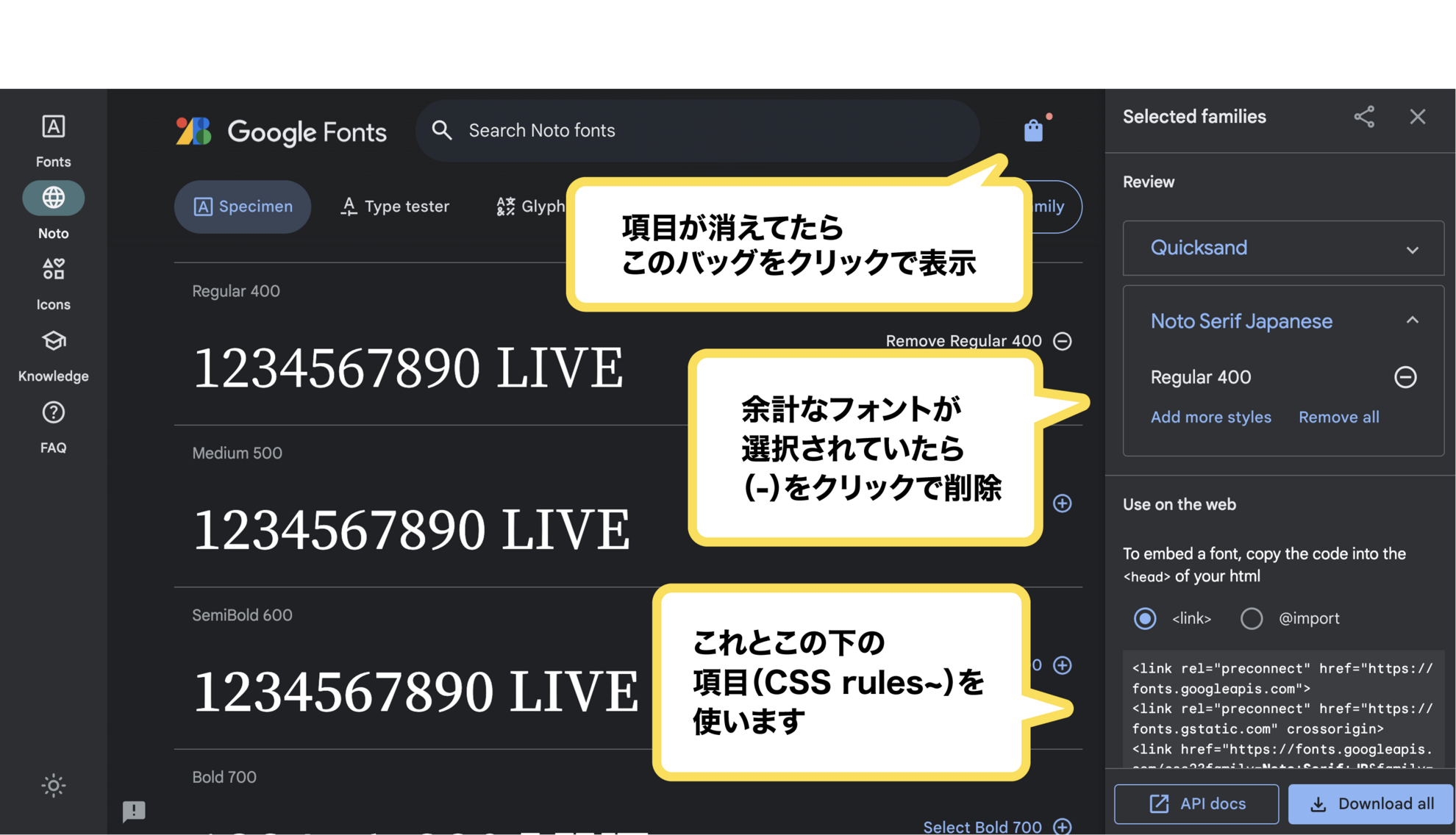The width and height of the screenshot is (1456, 835).
Task: Open the Noto globe section
Action: pyautogui.click(x=53, y=212)
